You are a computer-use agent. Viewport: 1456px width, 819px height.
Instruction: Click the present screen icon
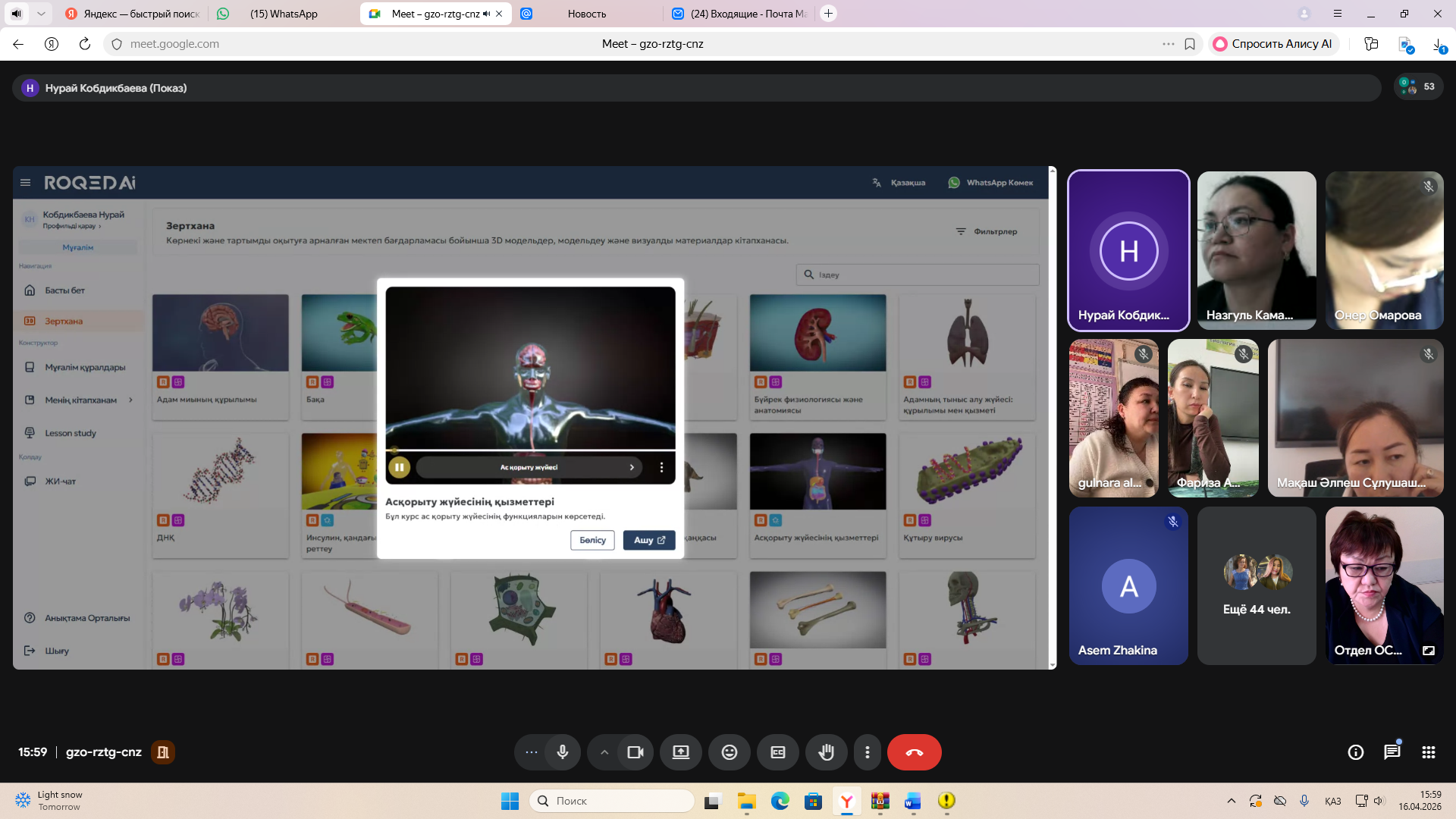[x=680, y=752]
